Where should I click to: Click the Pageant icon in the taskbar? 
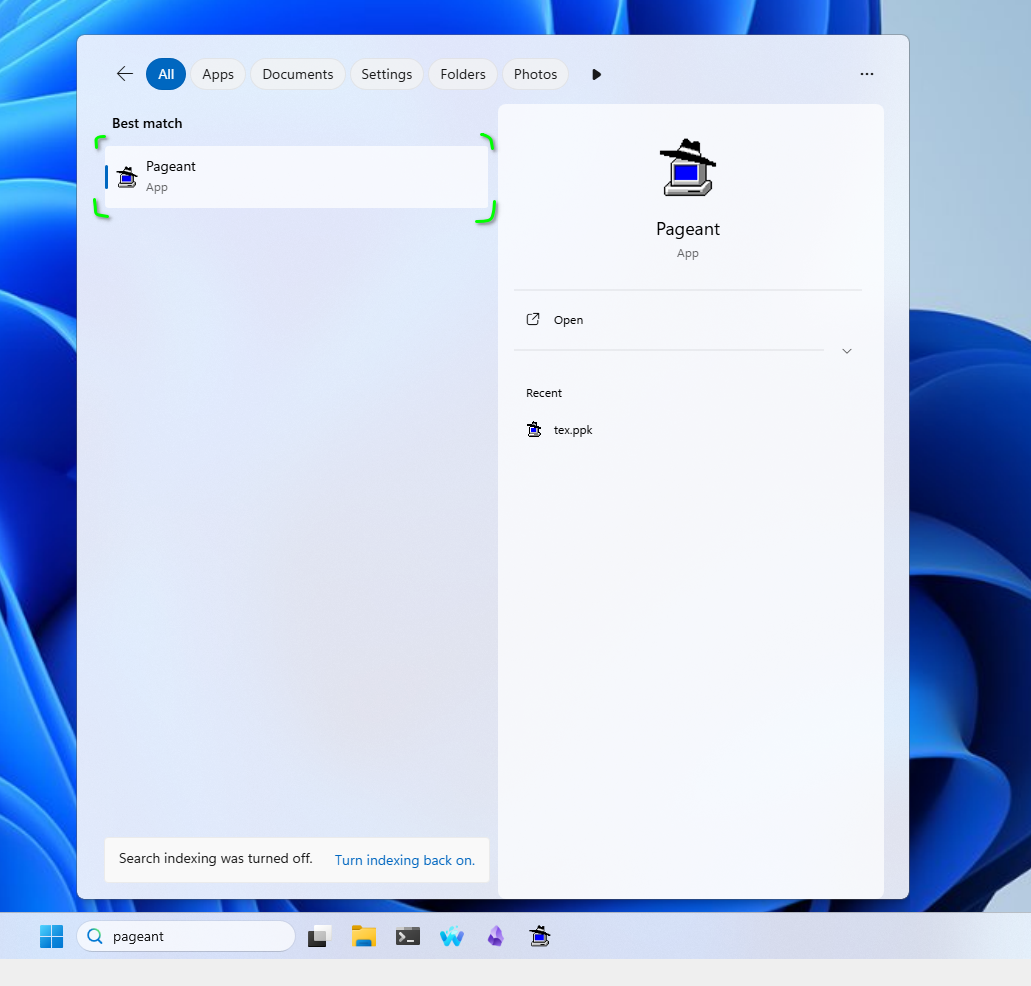[x=540, y=936]
